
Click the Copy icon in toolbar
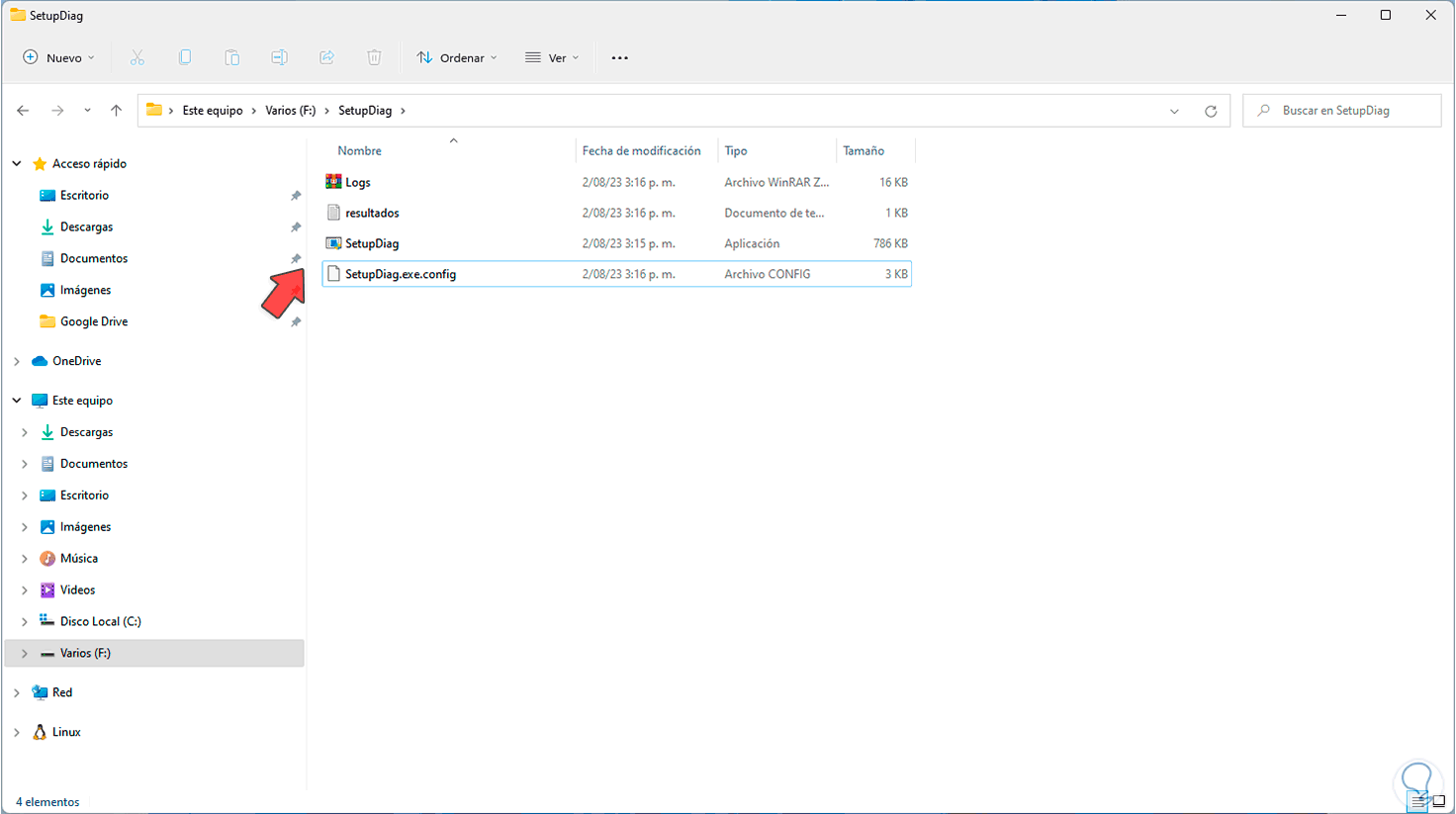(x=185, y=57)
